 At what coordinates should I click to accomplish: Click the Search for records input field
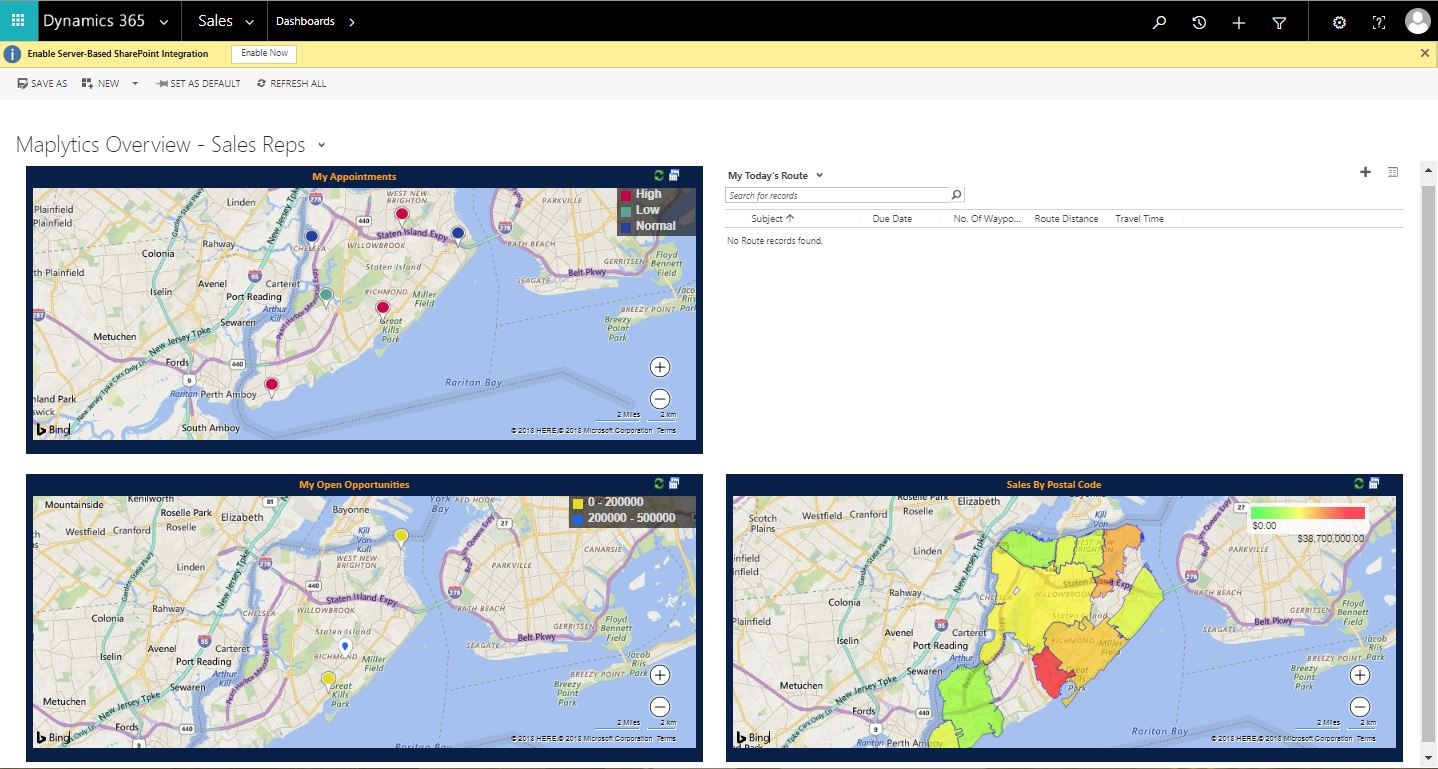[x=836, y=195]
